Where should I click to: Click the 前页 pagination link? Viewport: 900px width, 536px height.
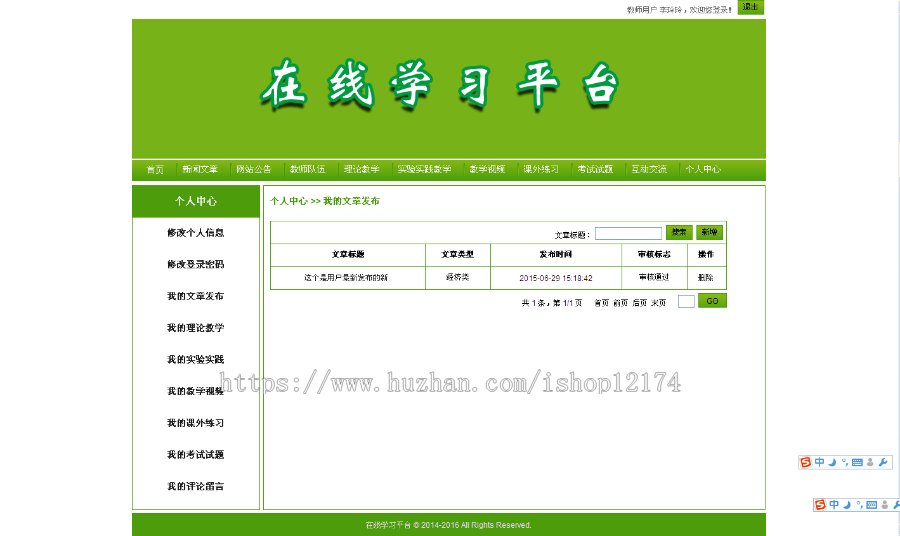point(620,303)
